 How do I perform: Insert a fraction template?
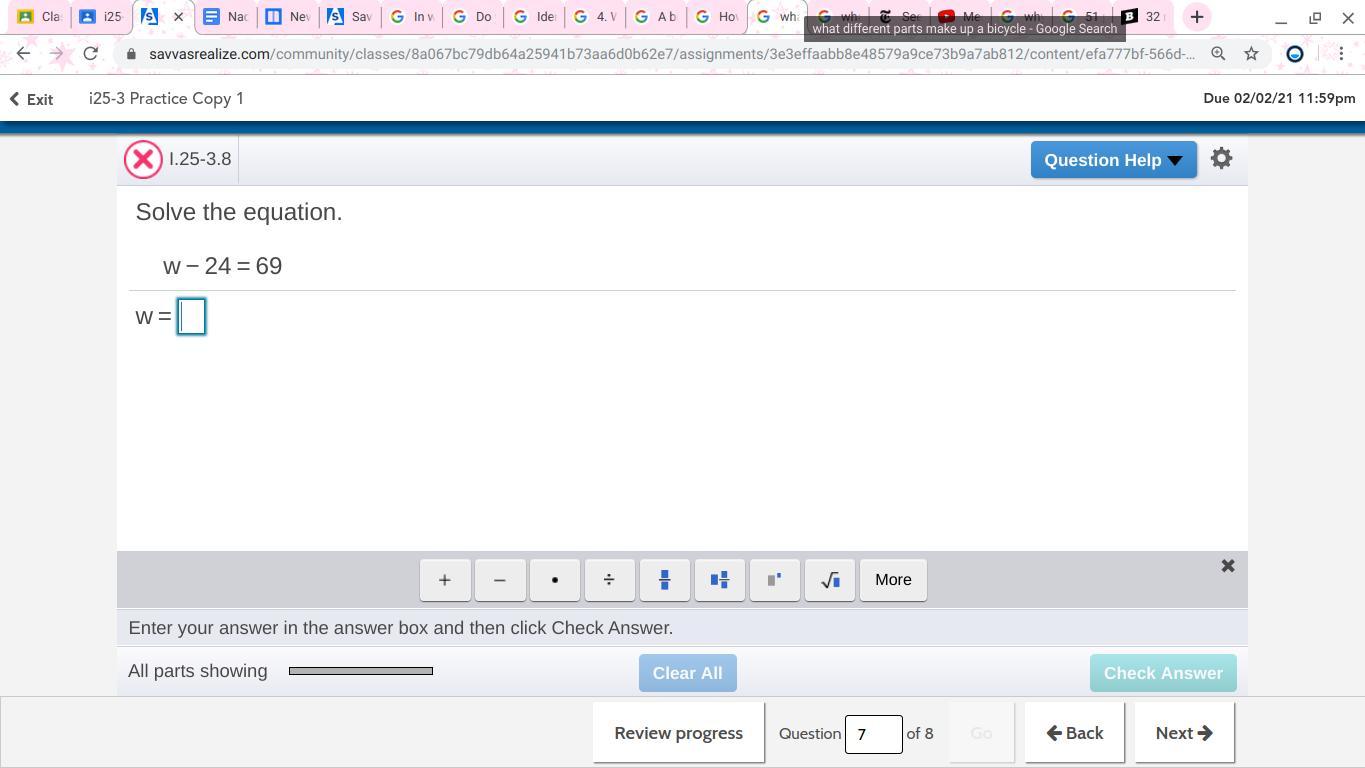coord(664,580)
